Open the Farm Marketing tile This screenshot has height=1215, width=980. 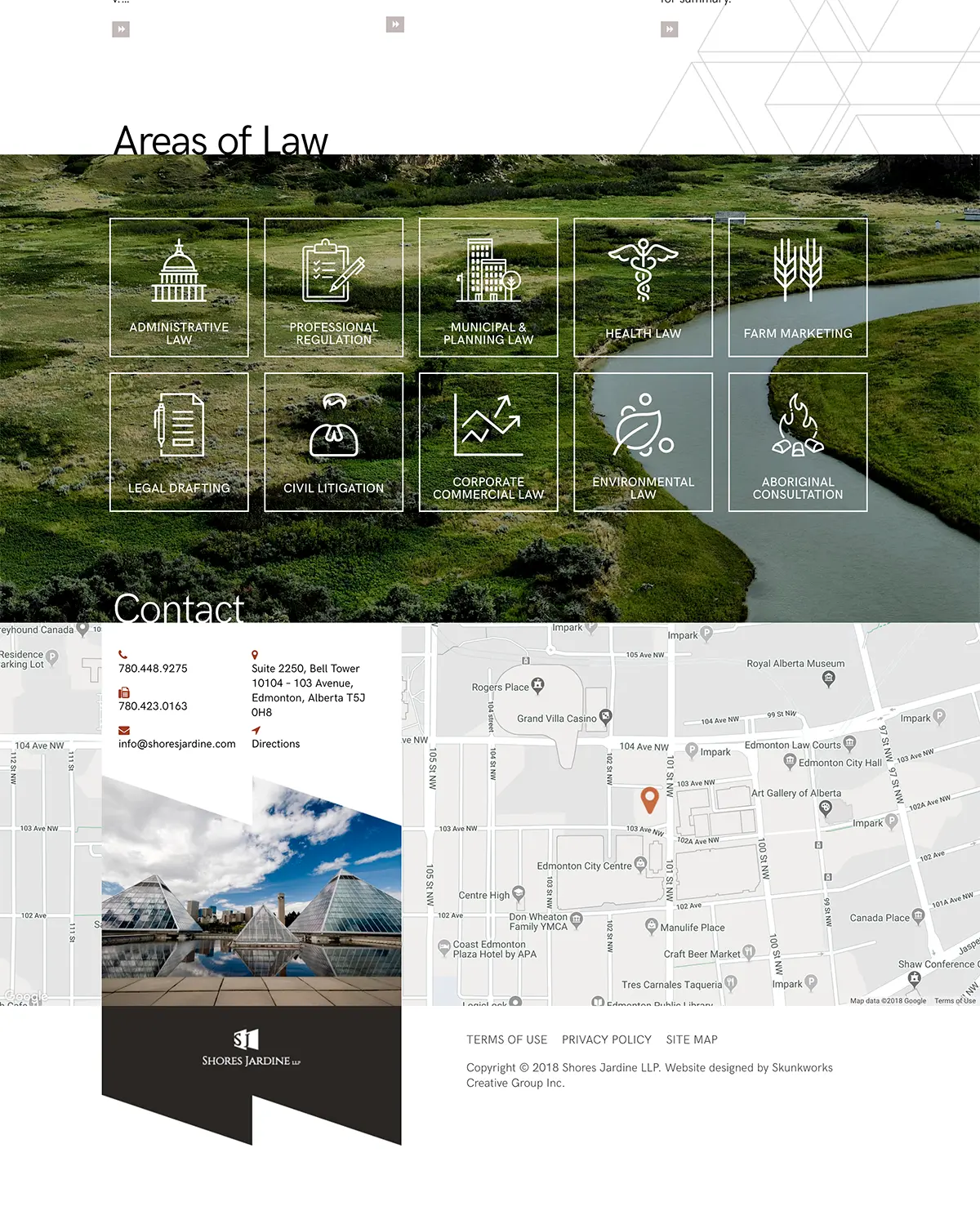(x=798, y=287)
